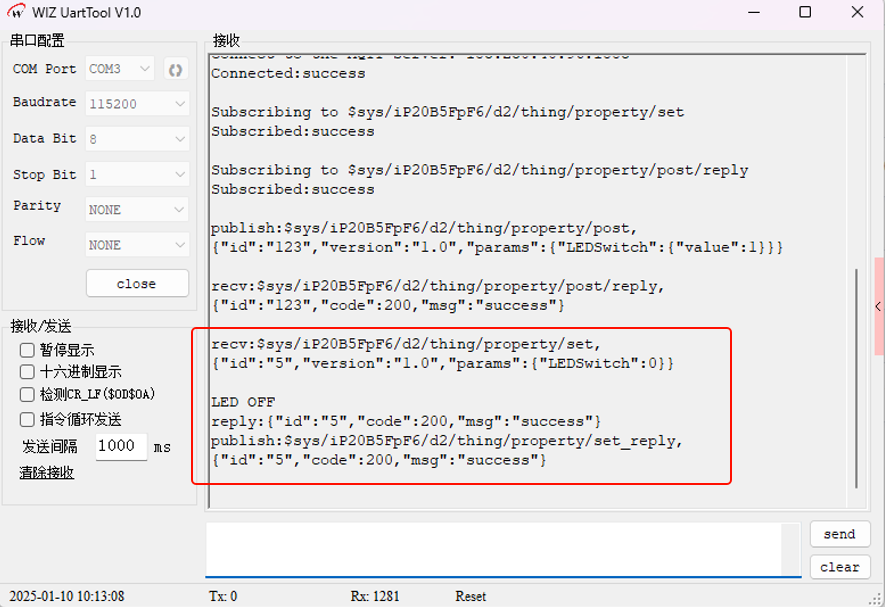Open the Flow control dropdown
Screen dimensions: 885x607
(x=137, y=244)
